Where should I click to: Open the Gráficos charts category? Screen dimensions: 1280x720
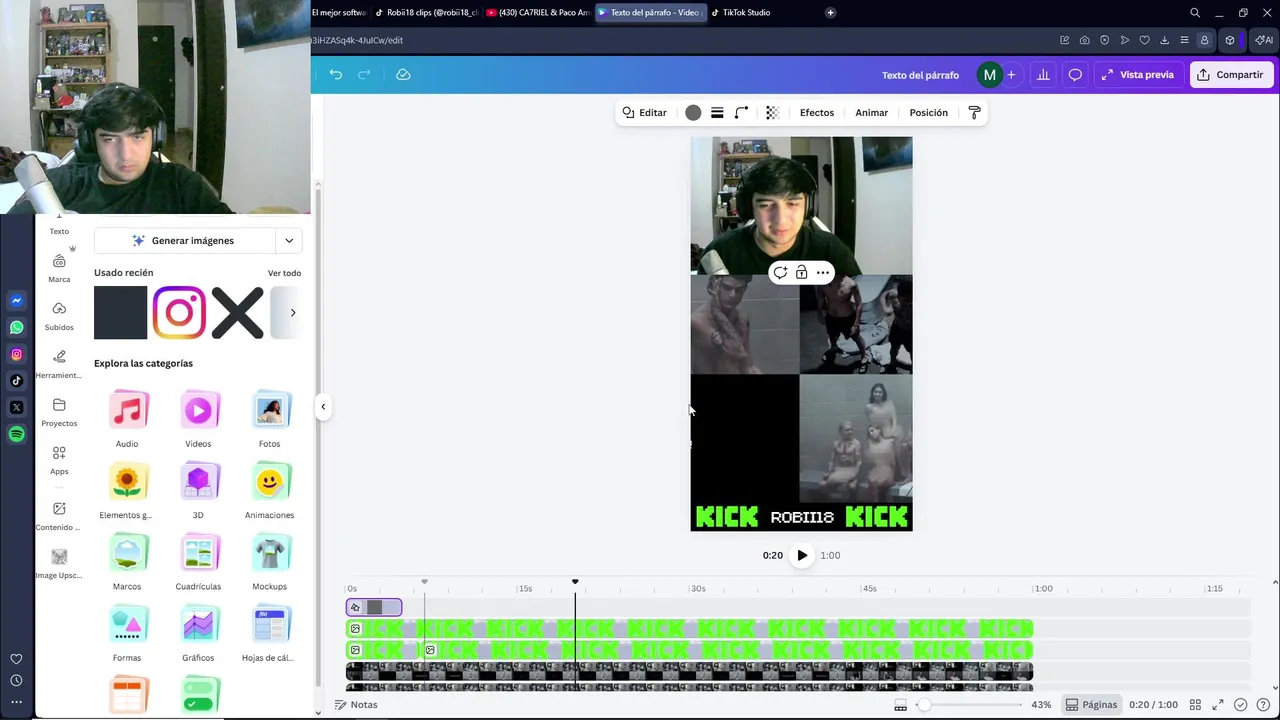pos(198,633)
